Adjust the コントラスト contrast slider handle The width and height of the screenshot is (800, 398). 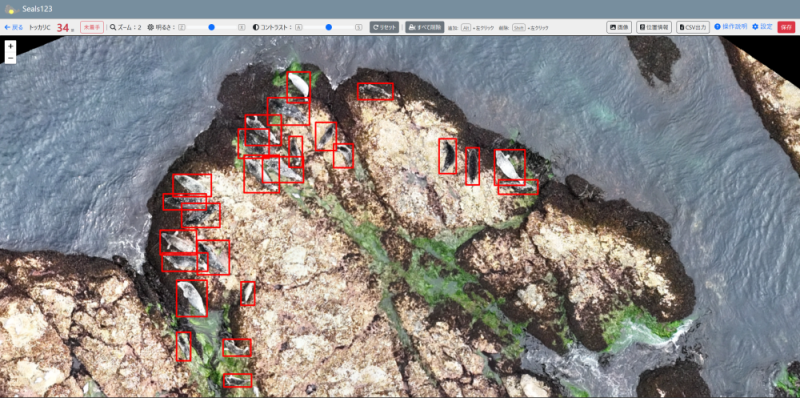(x=329, y=28)
